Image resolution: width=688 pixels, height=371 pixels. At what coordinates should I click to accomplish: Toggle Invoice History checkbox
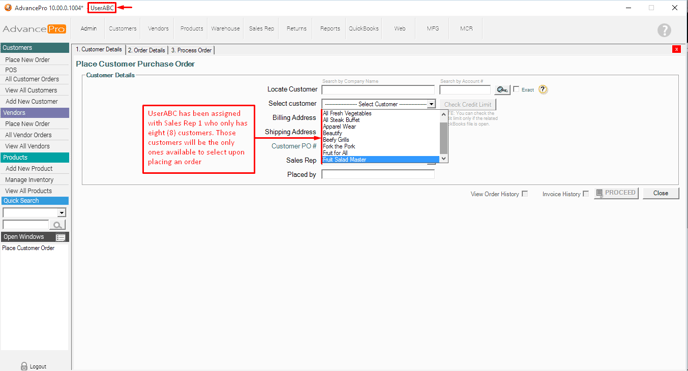[586, 193]
